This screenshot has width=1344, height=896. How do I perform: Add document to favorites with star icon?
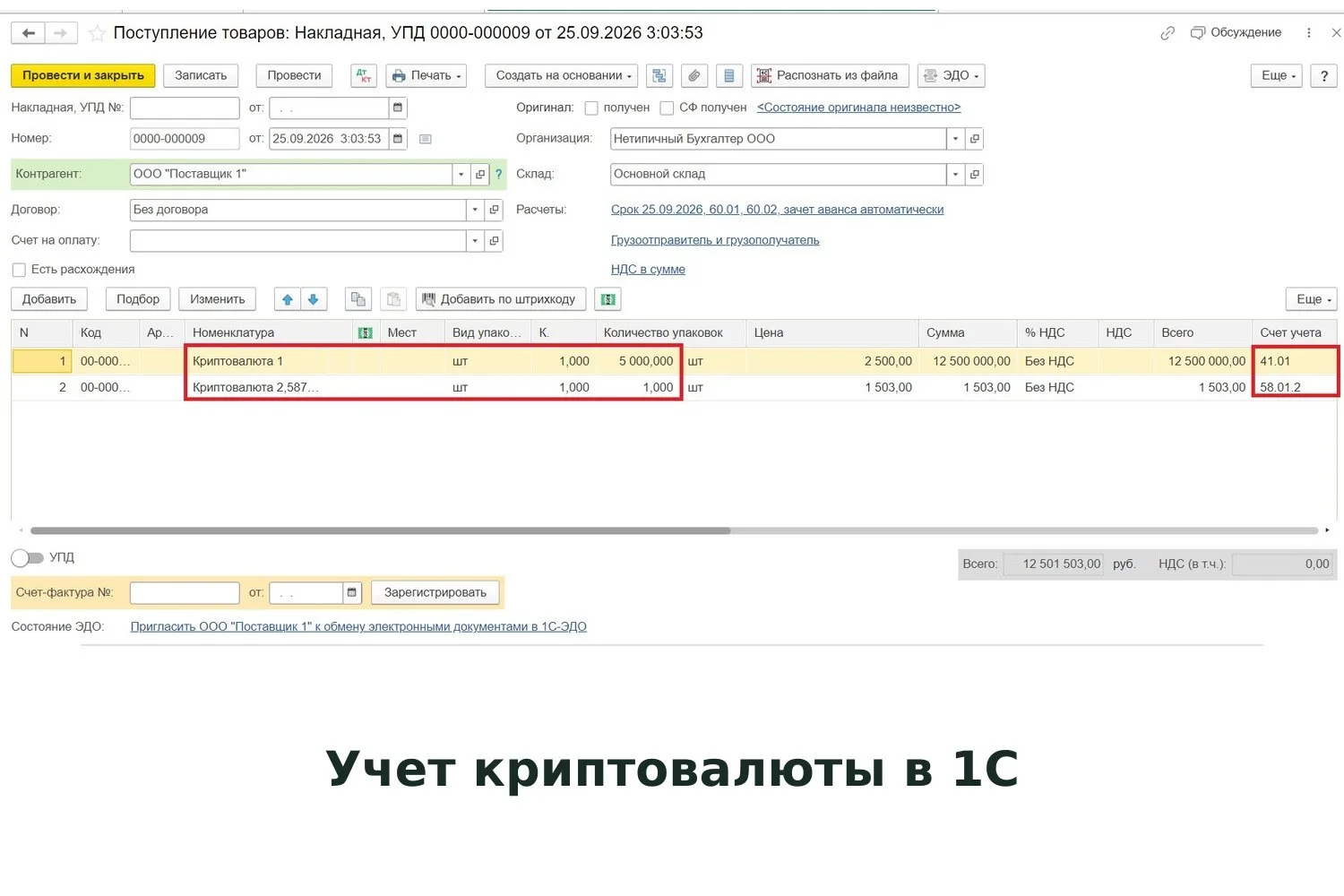click(x=97, y=33)
